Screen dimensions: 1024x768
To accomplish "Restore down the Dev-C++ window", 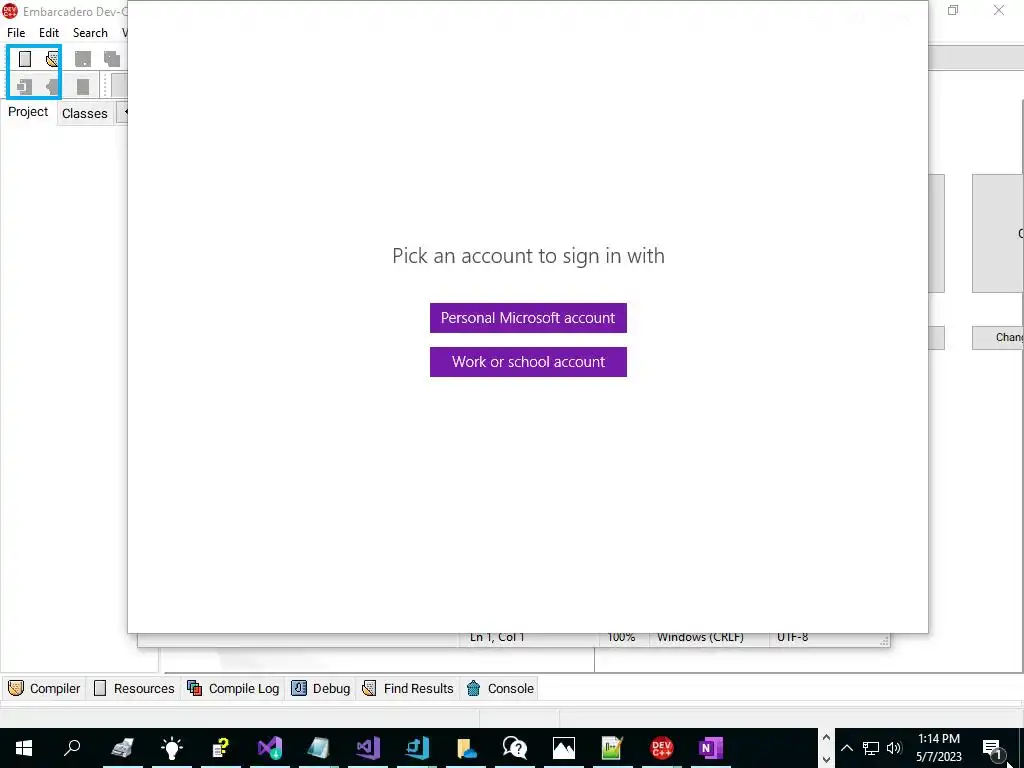I will tap(953, 10).
